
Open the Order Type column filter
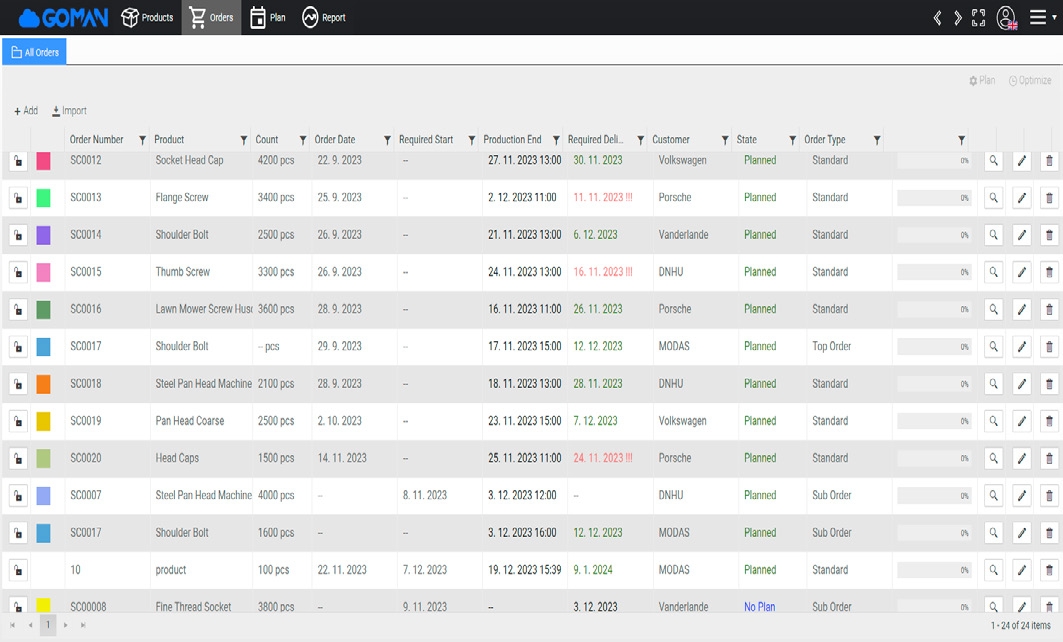[877, 140]
